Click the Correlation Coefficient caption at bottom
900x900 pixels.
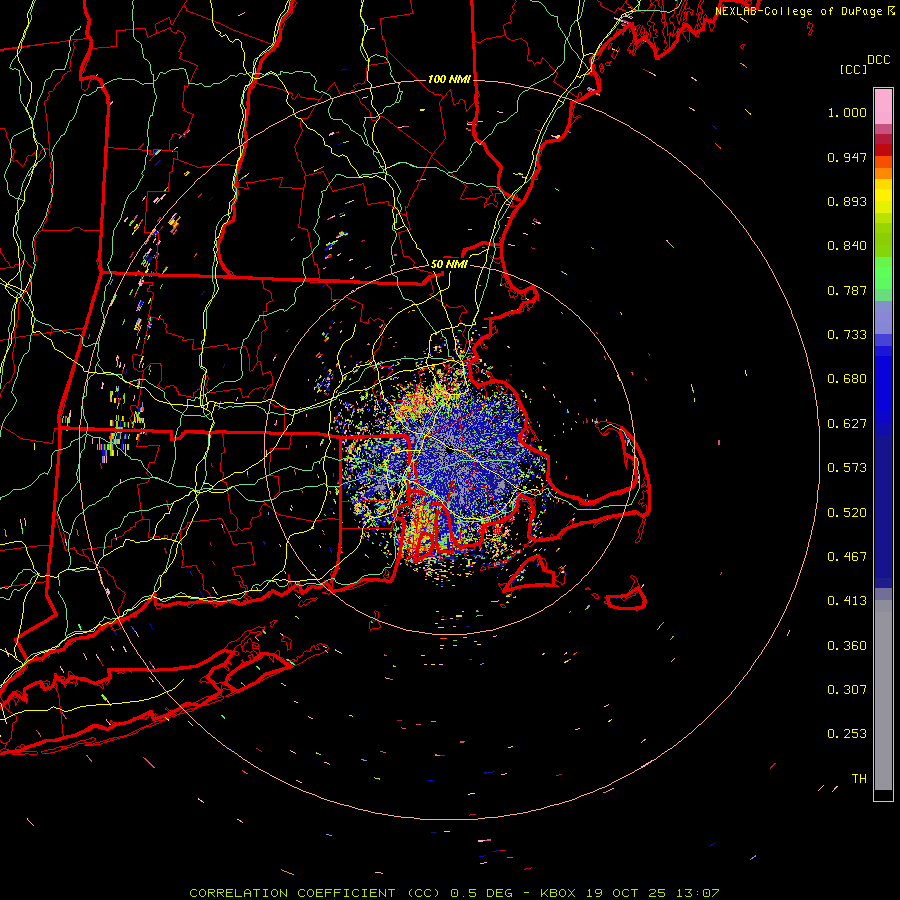454,893
